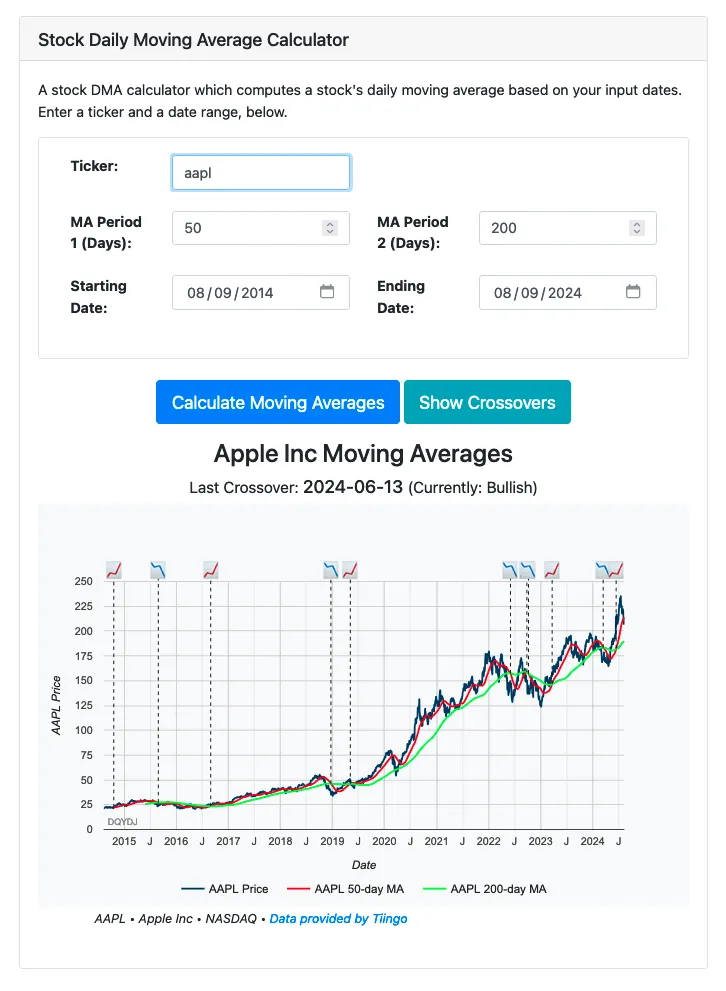
Task: Toggle visibility of the AAPL 200-day MA line
Action: click(495, 888)
